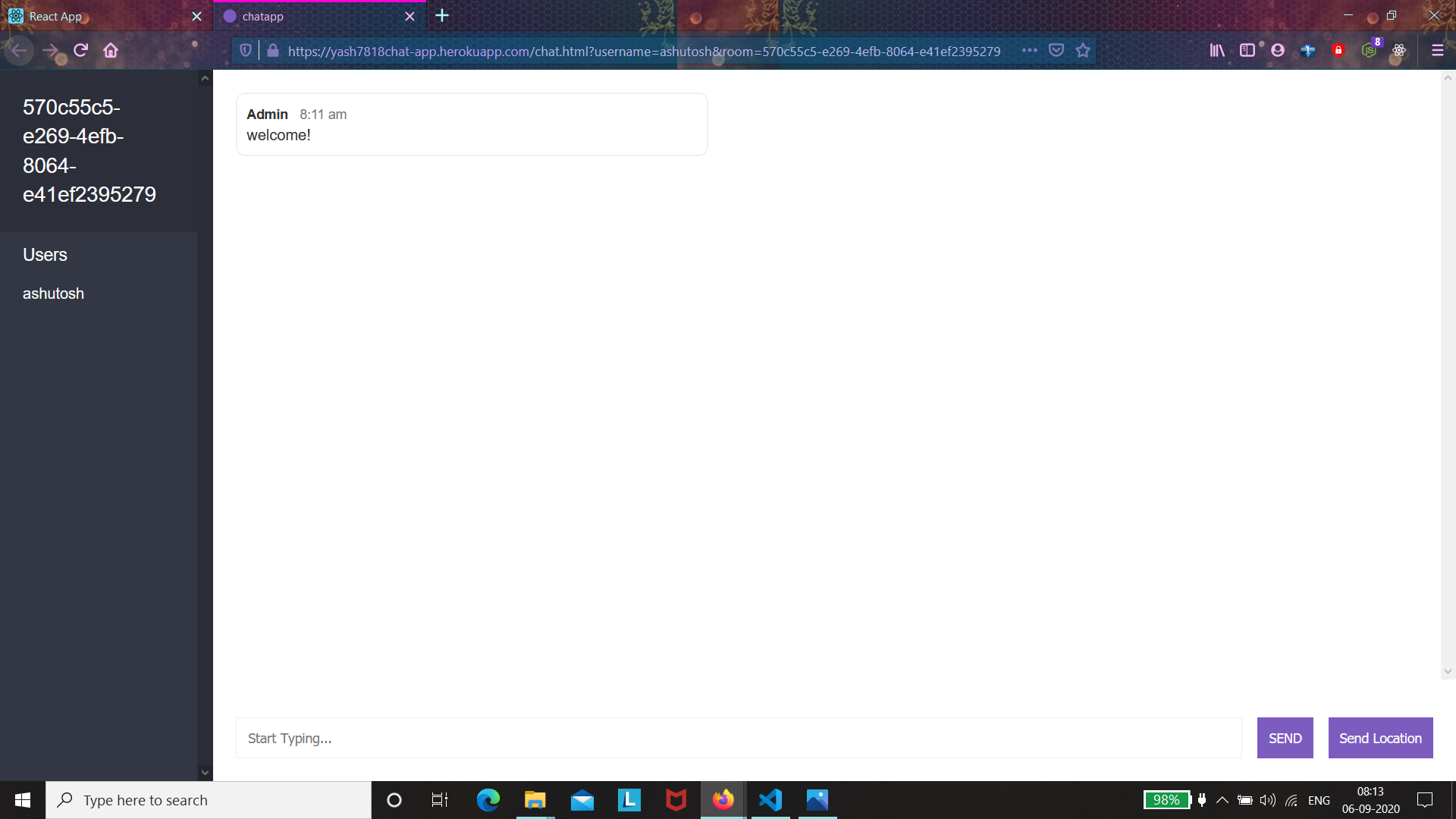Viewport: 1456px width, 819px height.
Task: Click the Send Location button
Action: click(1380, 738)
